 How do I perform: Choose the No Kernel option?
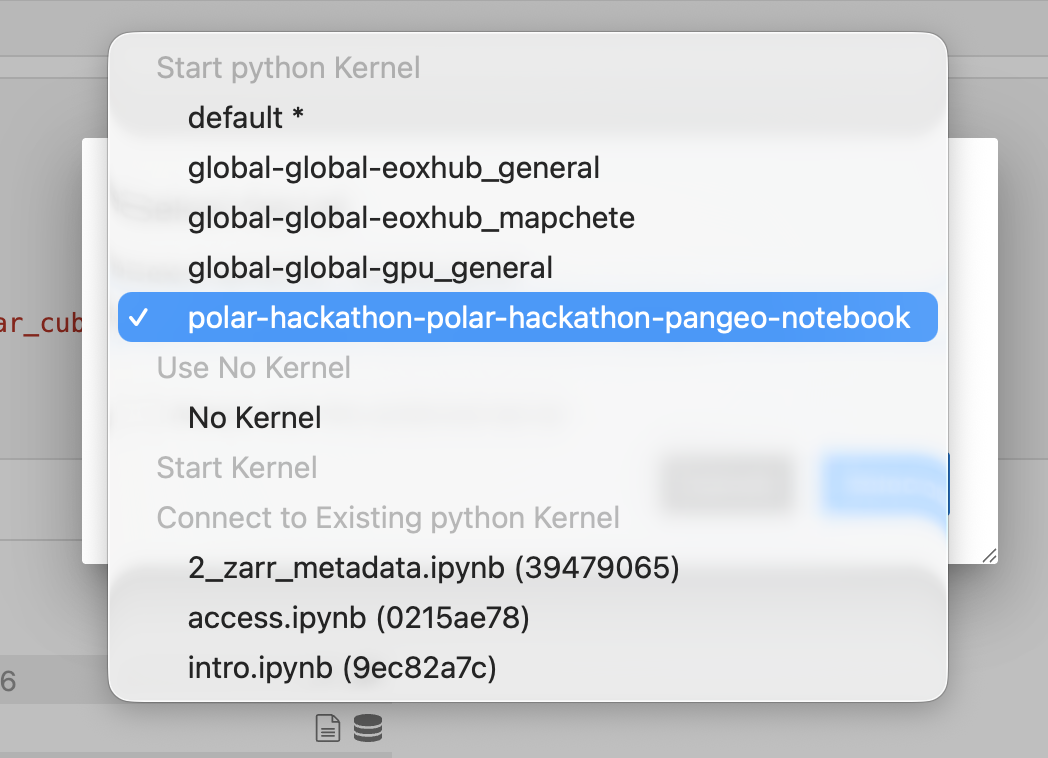pos(527,418)
